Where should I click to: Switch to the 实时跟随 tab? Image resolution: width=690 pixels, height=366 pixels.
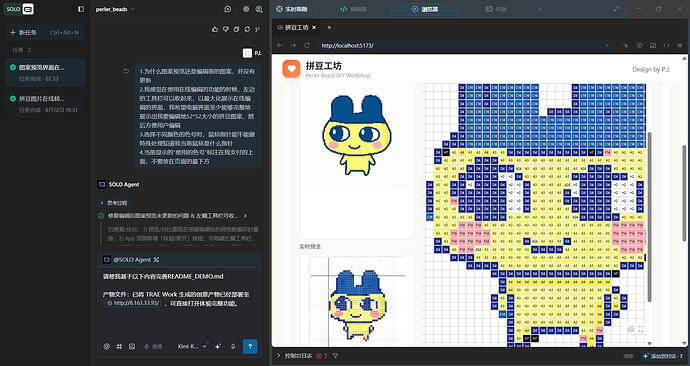click(292, 9)
